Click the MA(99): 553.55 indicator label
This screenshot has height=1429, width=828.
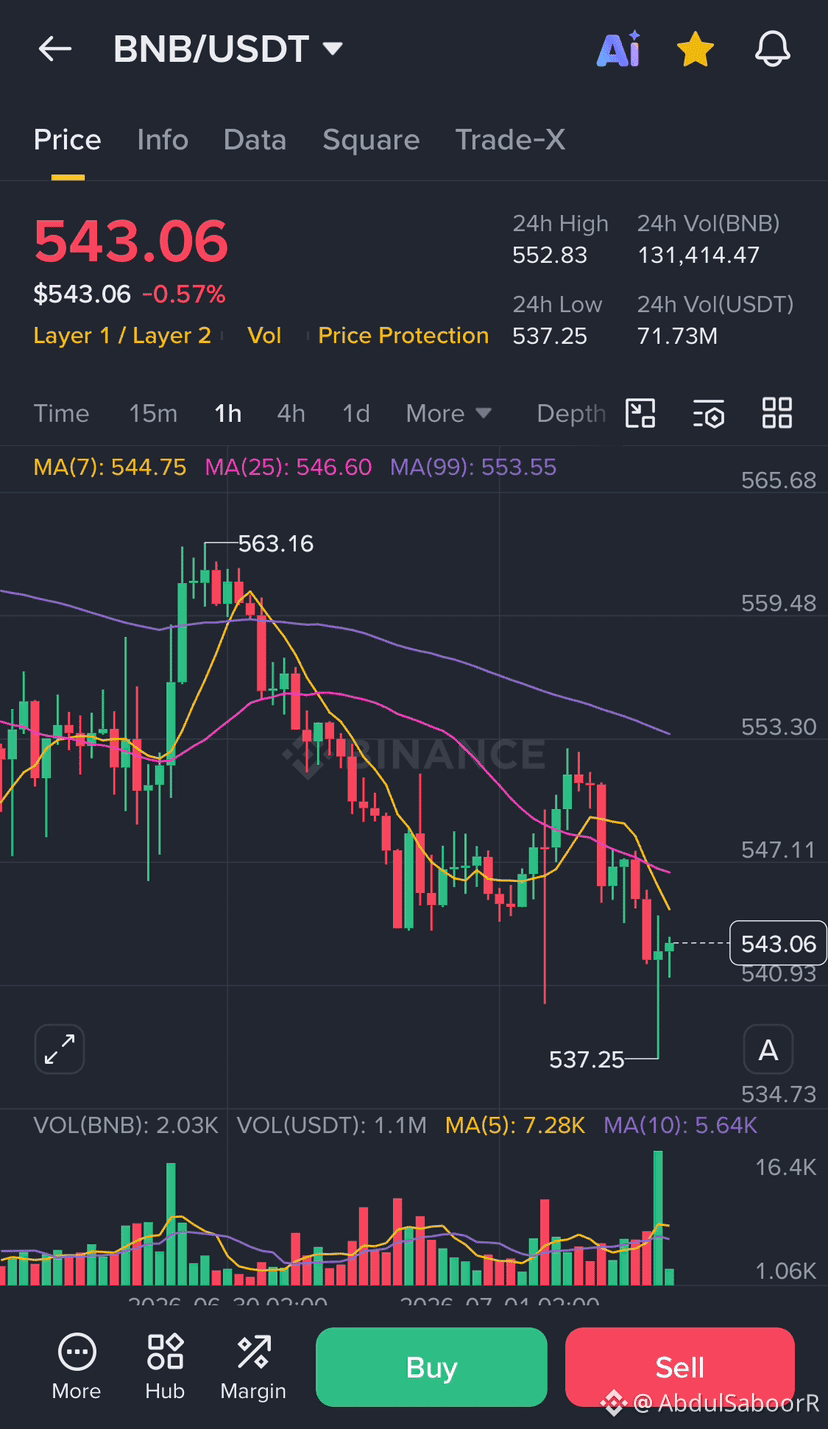[473, 467]
